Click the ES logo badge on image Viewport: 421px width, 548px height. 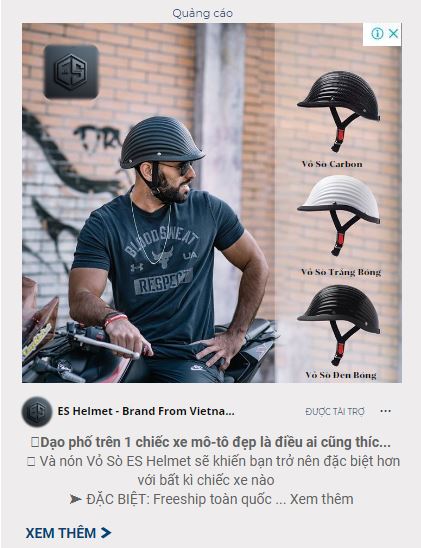point(71,72)
